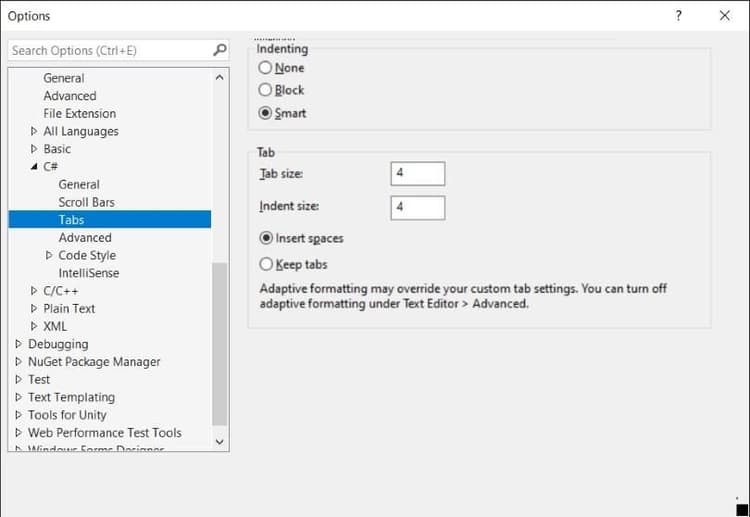Select Basic in the tree

coord(57,149)
